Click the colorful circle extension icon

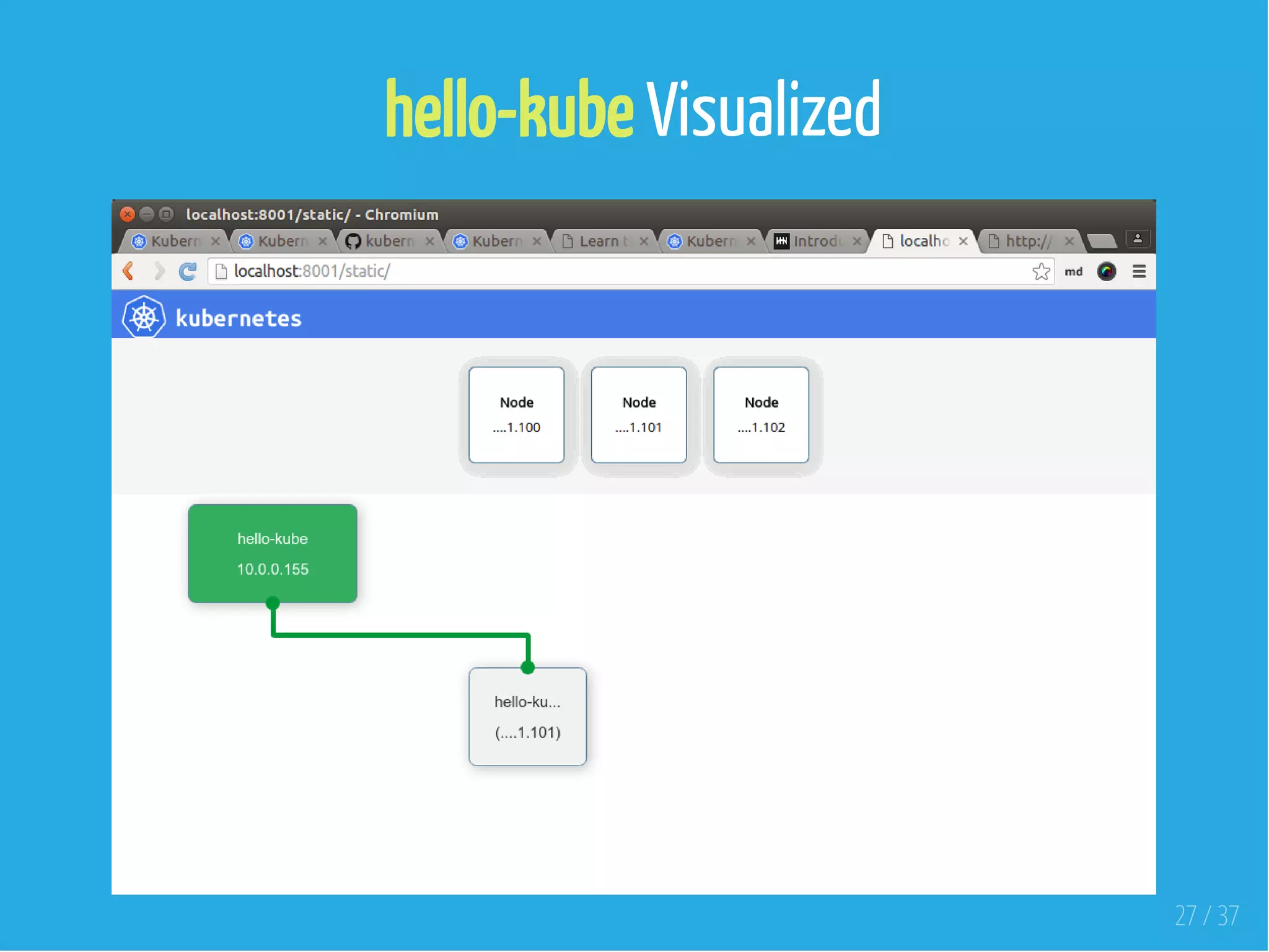point(1106,271)
